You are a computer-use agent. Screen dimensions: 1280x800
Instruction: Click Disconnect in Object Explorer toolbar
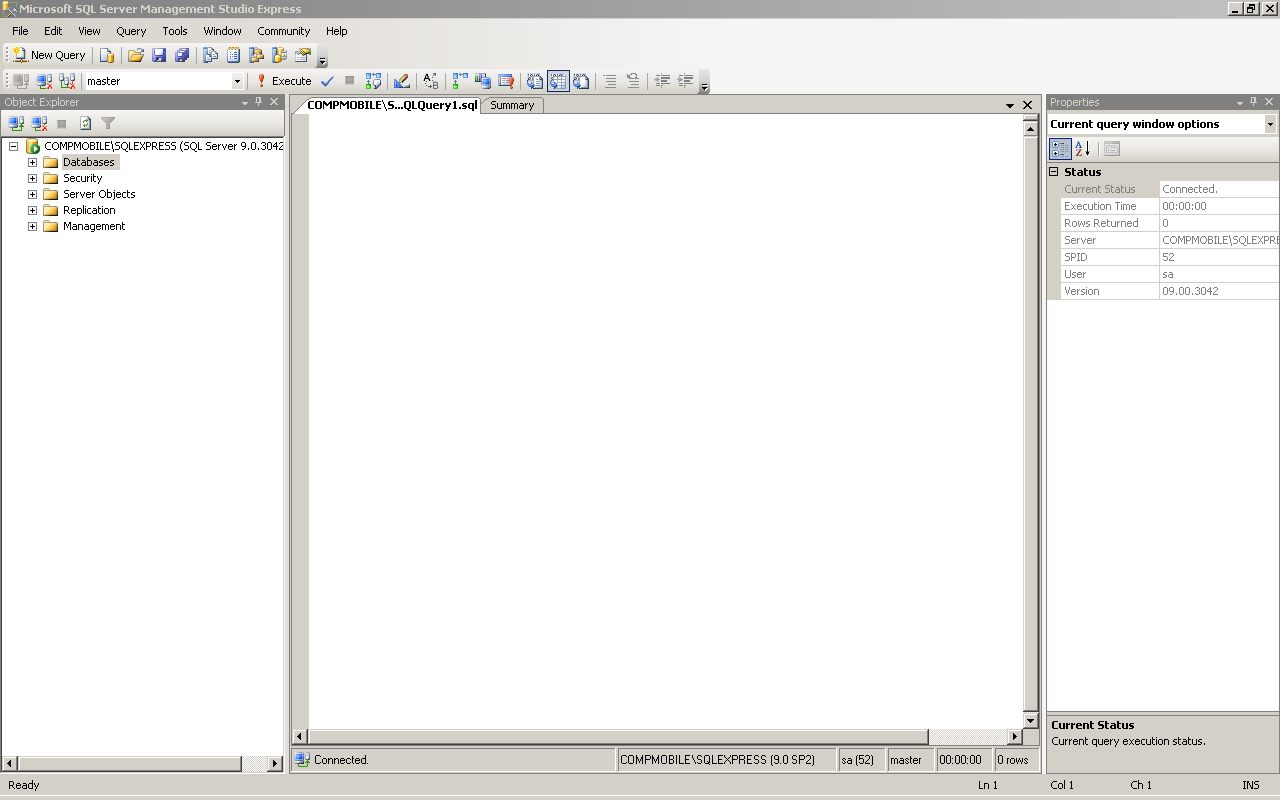39,123
